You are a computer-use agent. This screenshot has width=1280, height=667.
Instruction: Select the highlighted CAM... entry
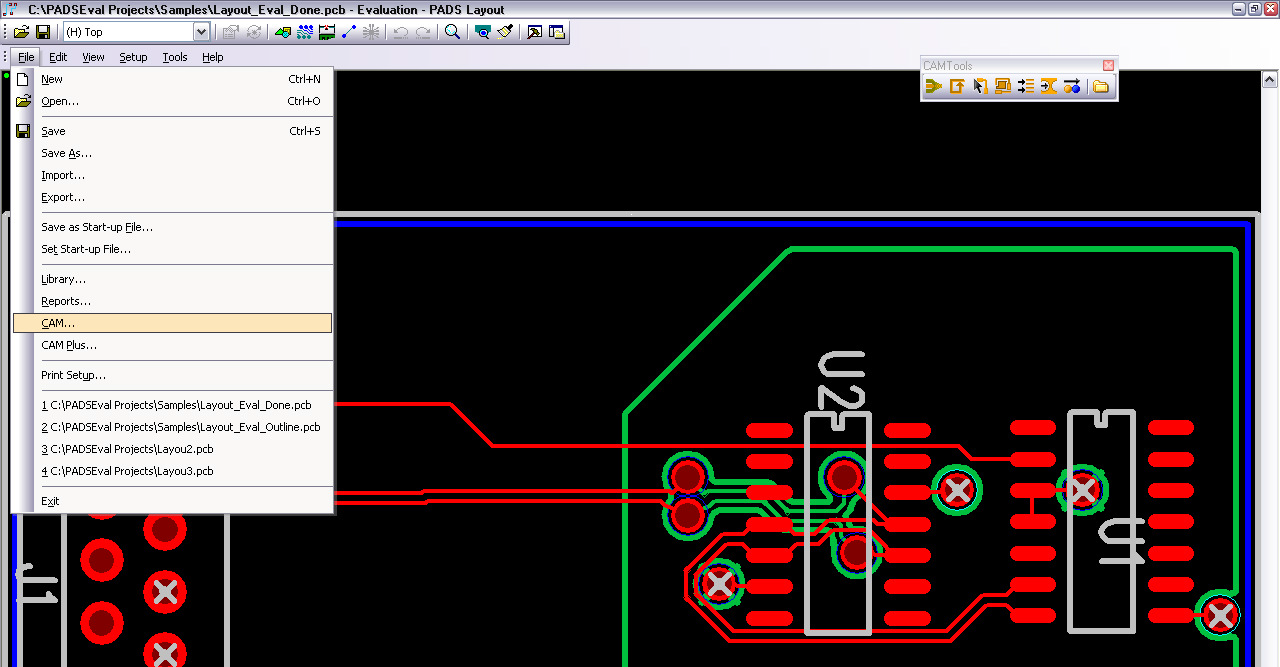point(172,323)
